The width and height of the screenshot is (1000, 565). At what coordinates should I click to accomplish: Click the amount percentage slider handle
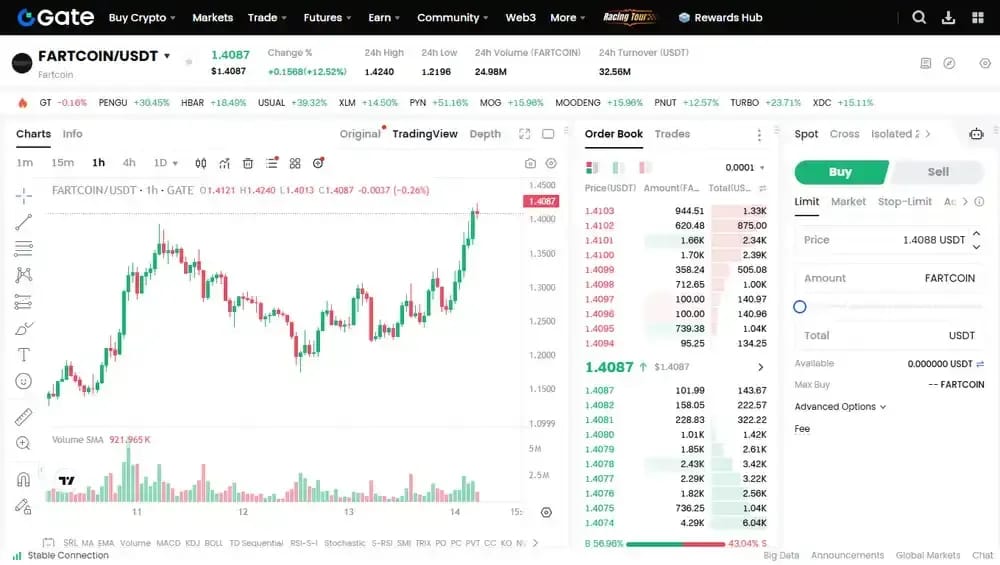click(800, 307)
